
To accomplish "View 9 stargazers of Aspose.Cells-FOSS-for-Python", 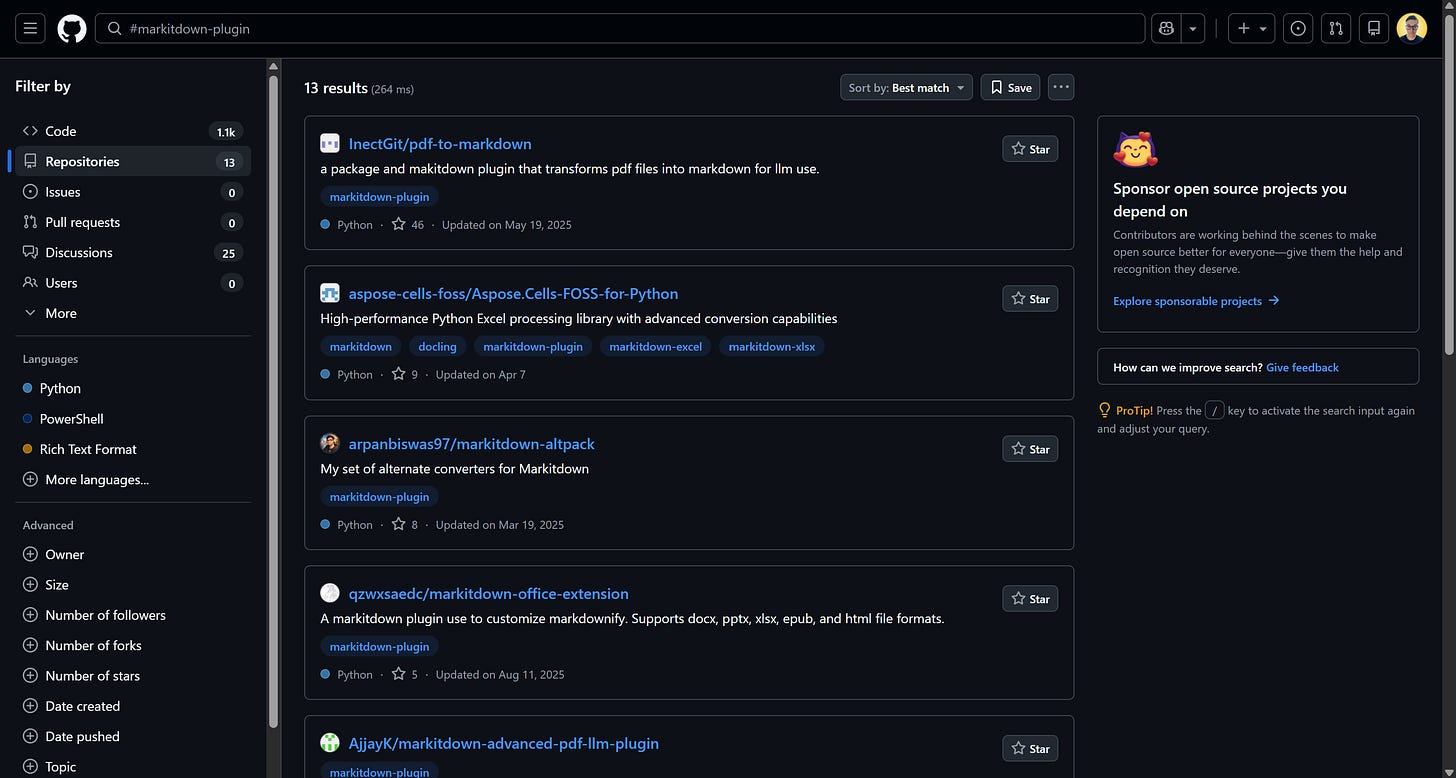I will tap(405, 375).
